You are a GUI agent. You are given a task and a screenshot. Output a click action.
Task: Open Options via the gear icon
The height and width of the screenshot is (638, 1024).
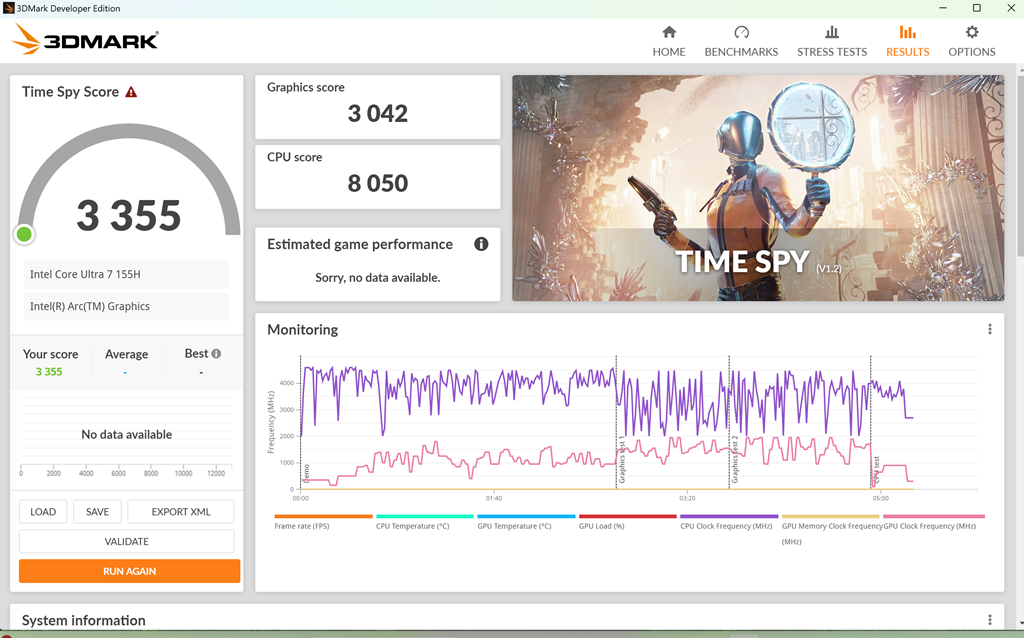[x=971, y=33]
